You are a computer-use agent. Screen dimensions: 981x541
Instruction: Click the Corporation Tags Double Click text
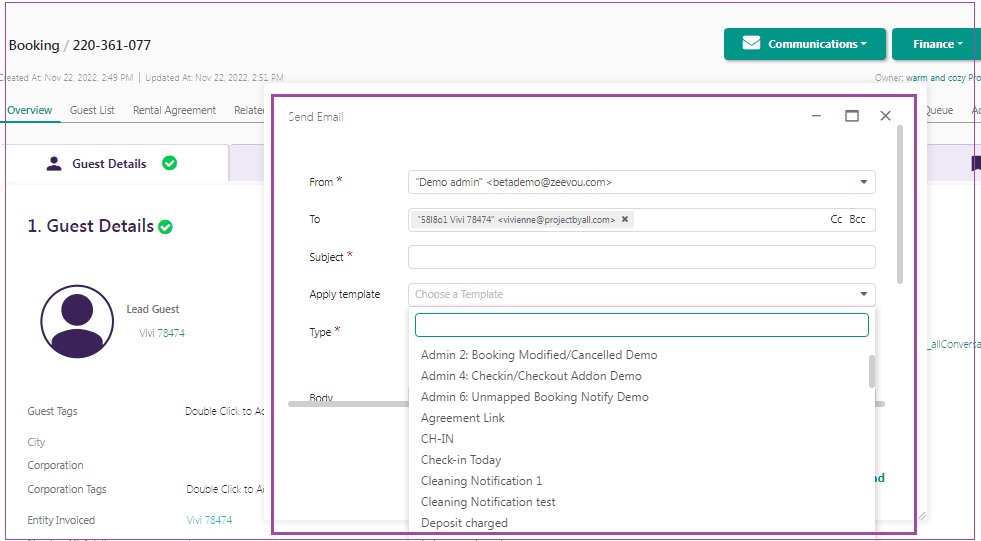pyautogui.click(x=225, y=490)
